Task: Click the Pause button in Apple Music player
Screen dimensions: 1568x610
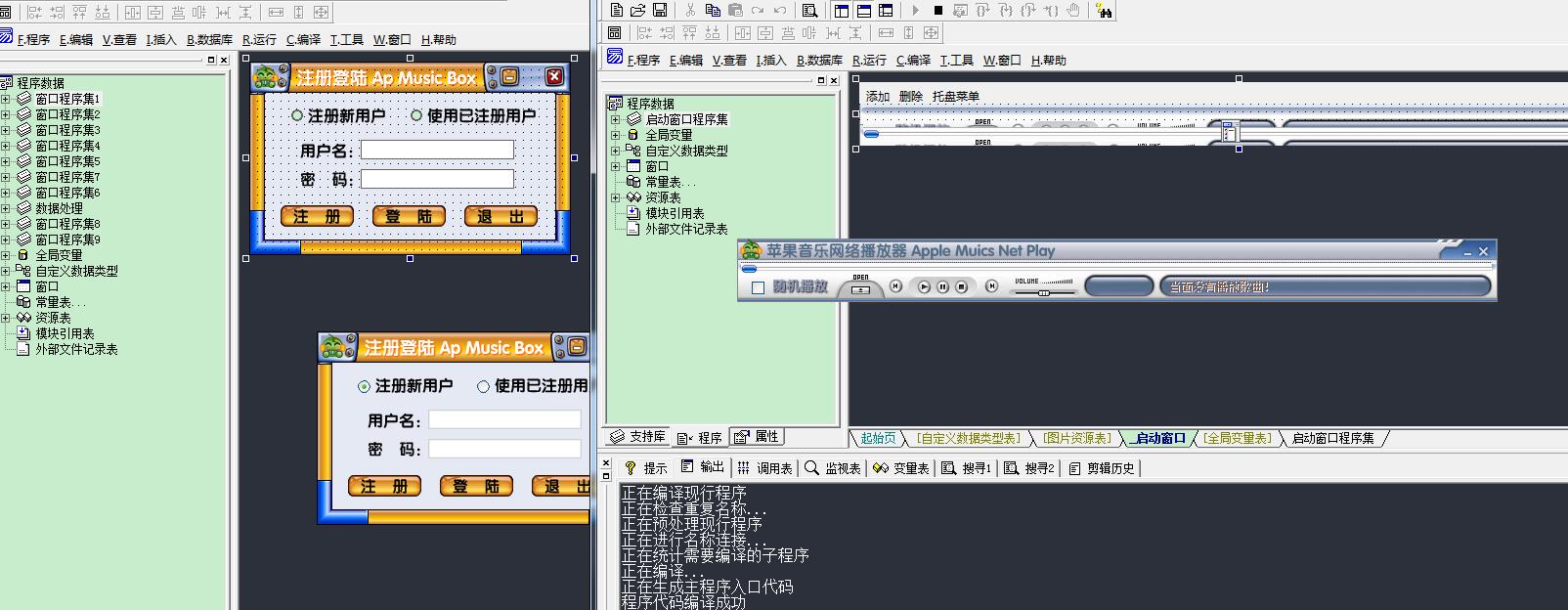Action: click(x=942, y=286)
